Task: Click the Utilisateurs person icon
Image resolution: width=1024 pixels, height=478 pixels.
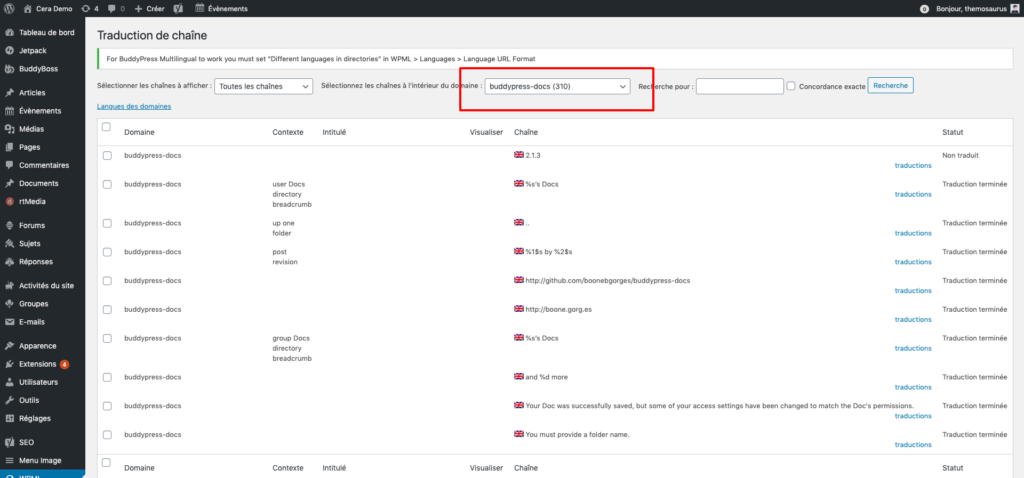Action: [9, 382]
